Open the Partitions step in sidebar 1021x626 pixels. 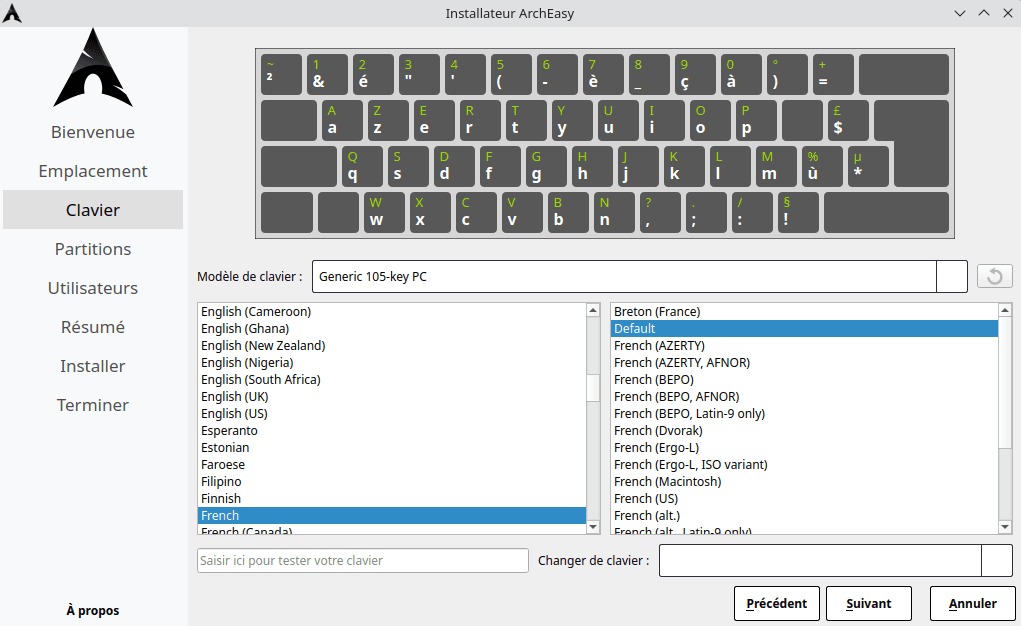click(93, 249)
